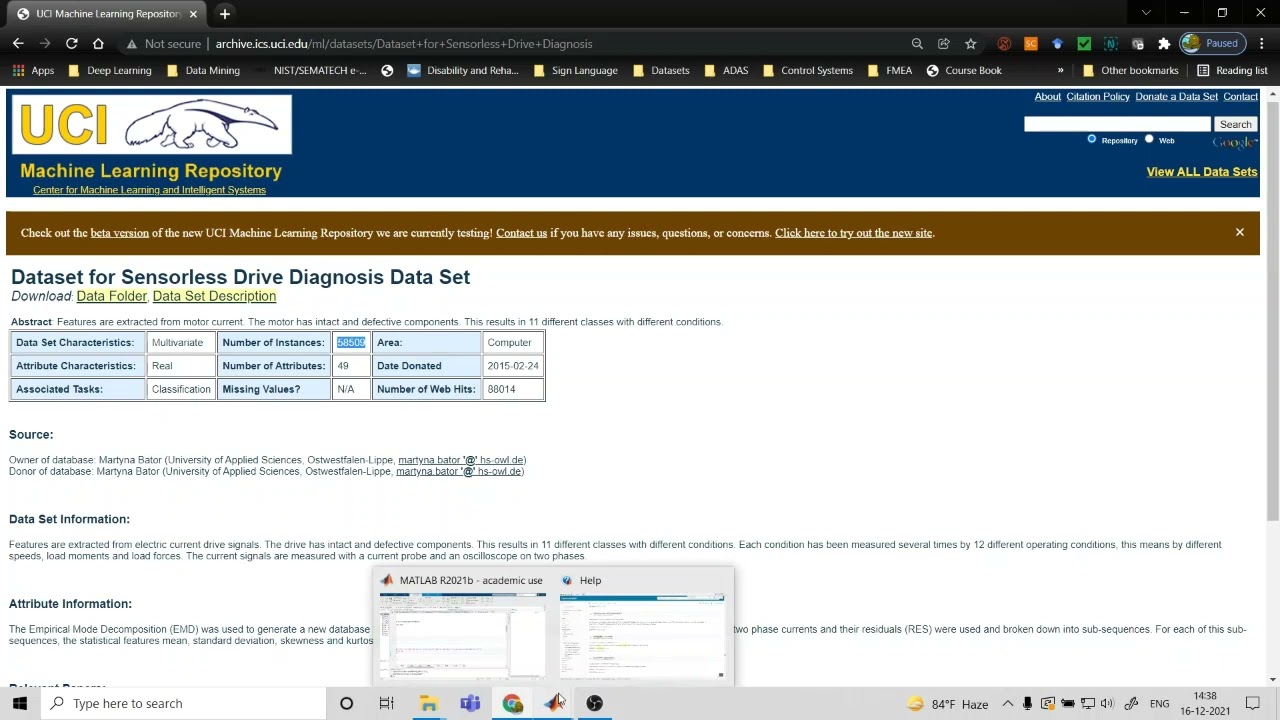Image resolution: width=1280 pixels, height=720 pixels.
Task: Open the browser home page
Action: click(98, 44)
